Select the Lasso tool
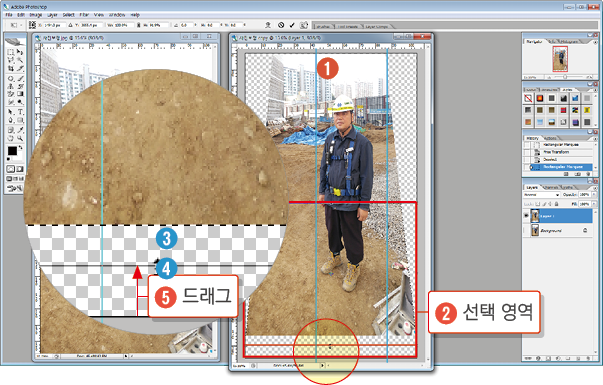Image resolution: width=603 pixels, height=385 pixels. click(10, 60)
